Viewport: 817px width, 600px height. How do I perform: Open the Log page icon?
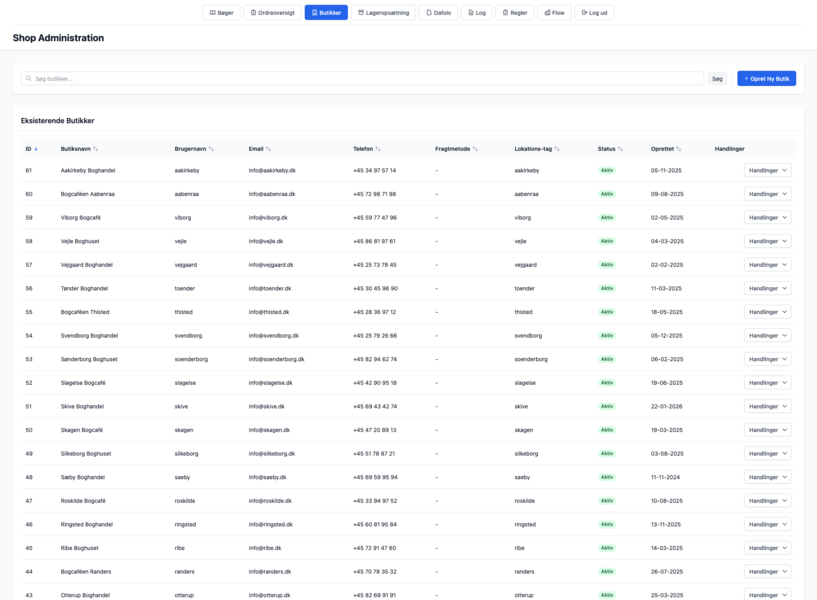(x=470, y=13)
